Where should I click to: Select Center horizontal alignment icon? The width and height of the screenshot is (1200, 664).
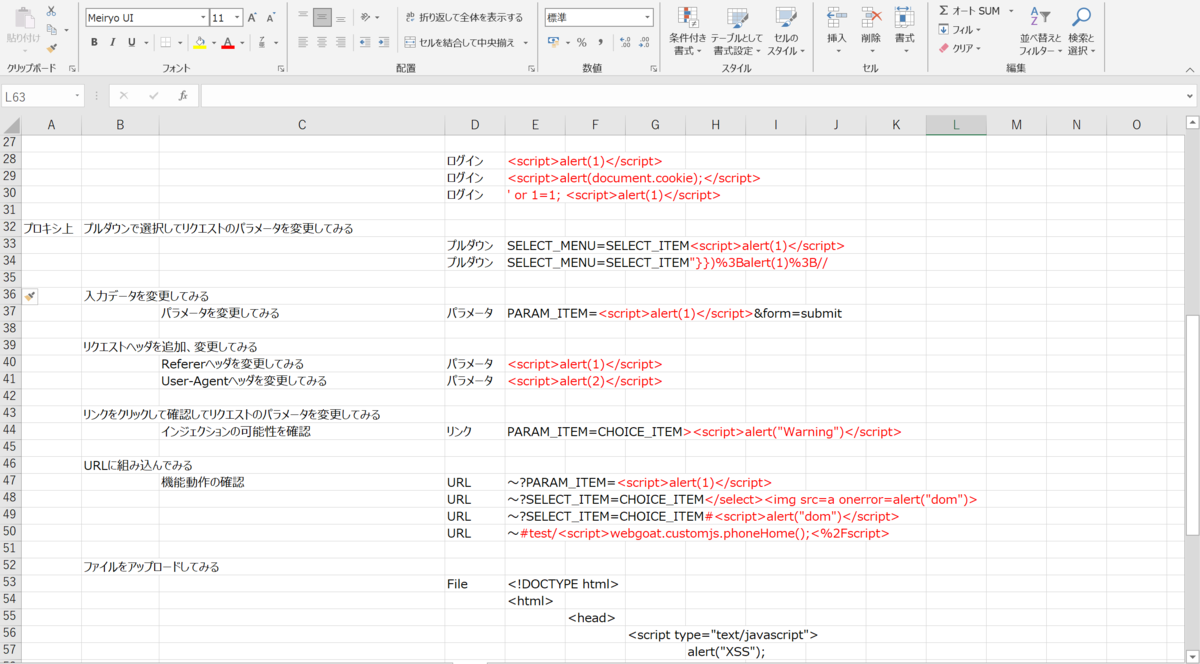coord(322,42)
